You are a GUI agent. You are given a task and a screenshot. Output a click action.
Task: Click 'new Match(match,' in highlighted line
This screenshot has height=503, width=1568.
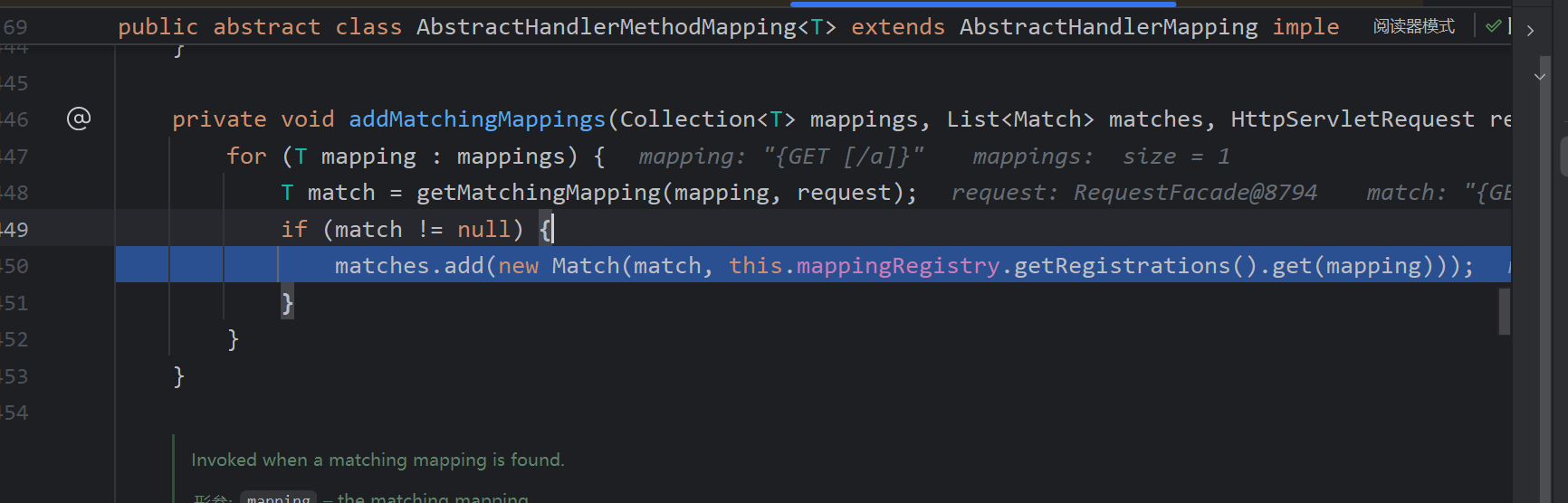[x=606, y=266]
